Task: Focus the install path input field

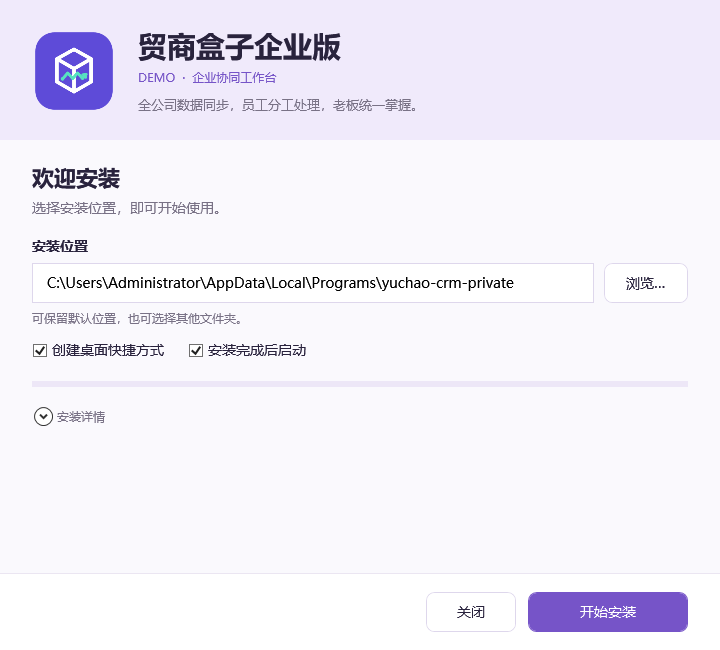Action: tap(313, 283)
